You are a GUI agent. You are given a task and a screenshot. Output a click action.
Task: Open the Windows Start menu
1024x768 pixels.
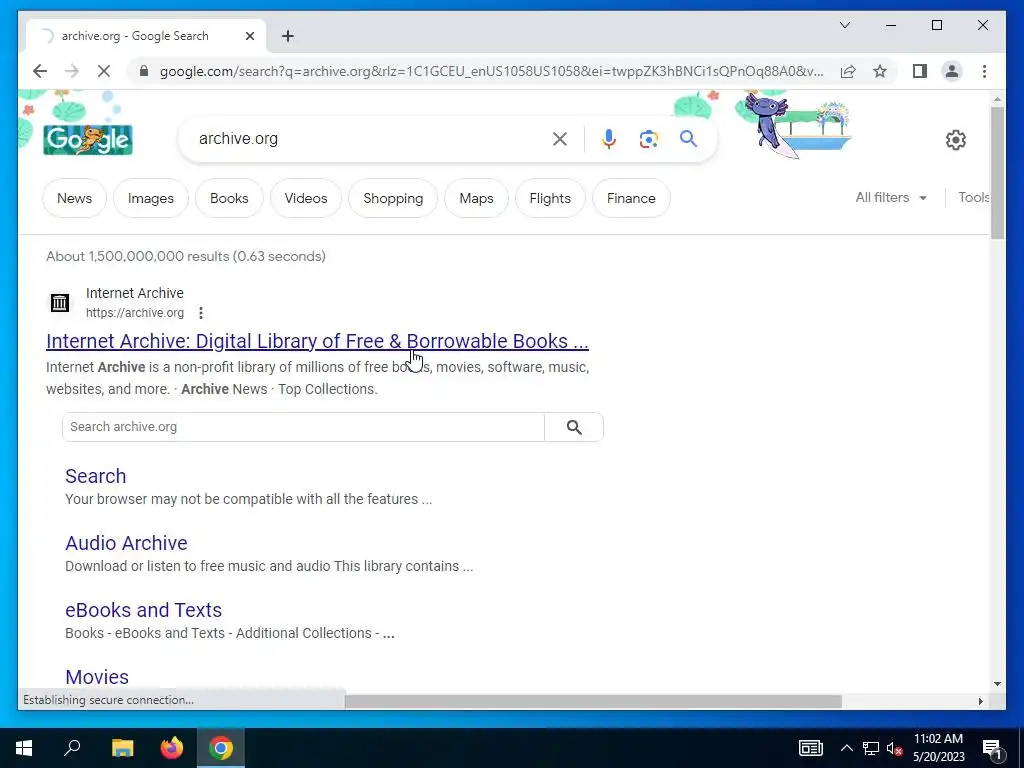tap(24, 748)
